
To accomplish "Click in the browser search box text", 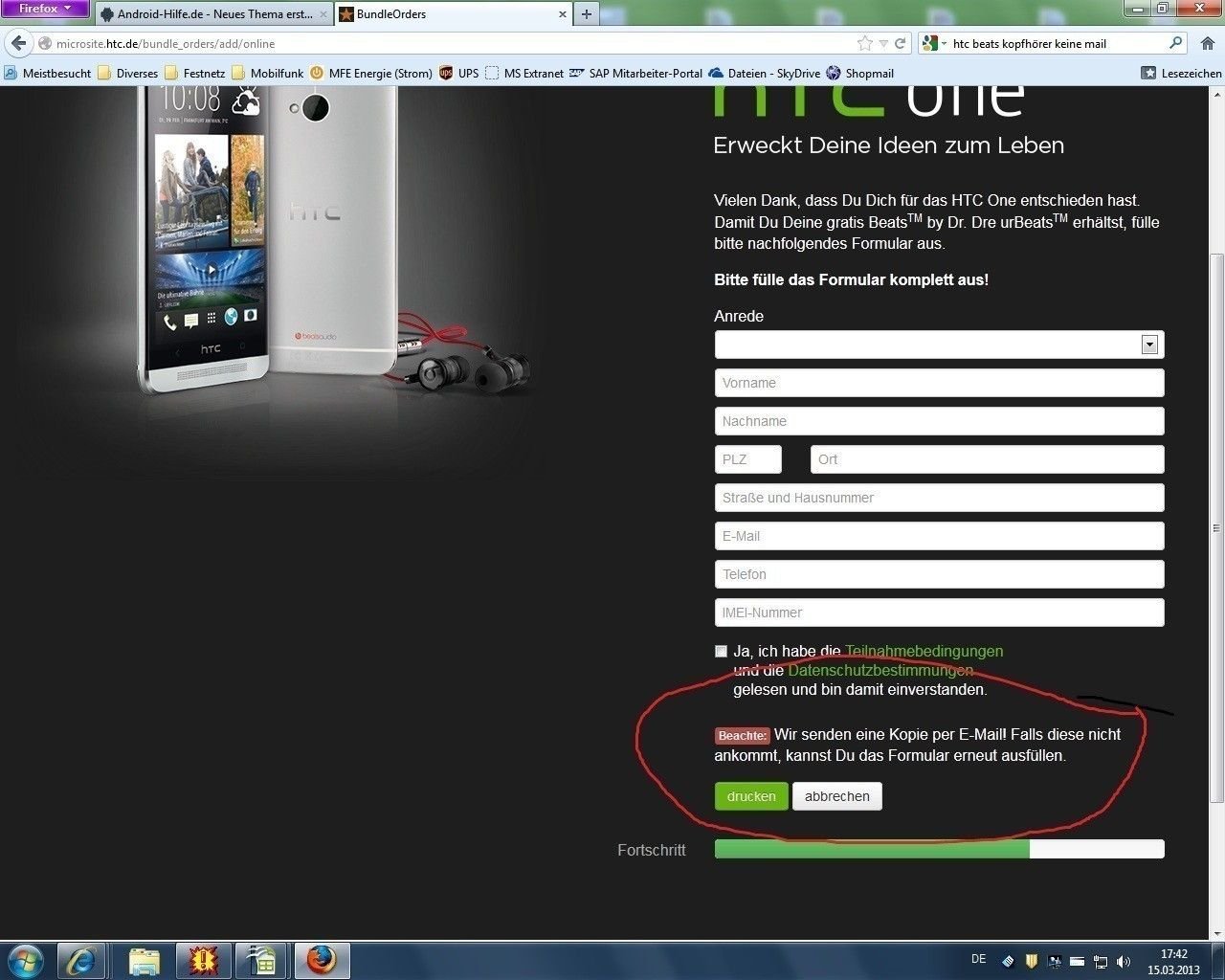I will coord(1029,43).
